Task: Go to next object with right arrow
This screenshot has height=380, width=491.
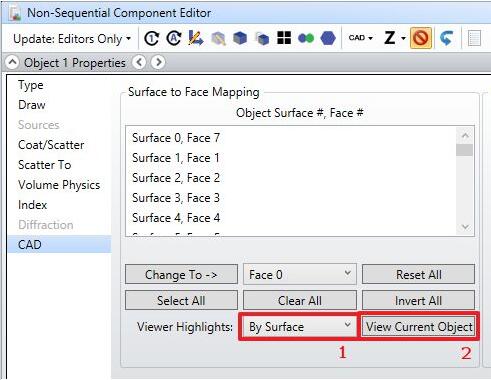Action: pos(159,62)
